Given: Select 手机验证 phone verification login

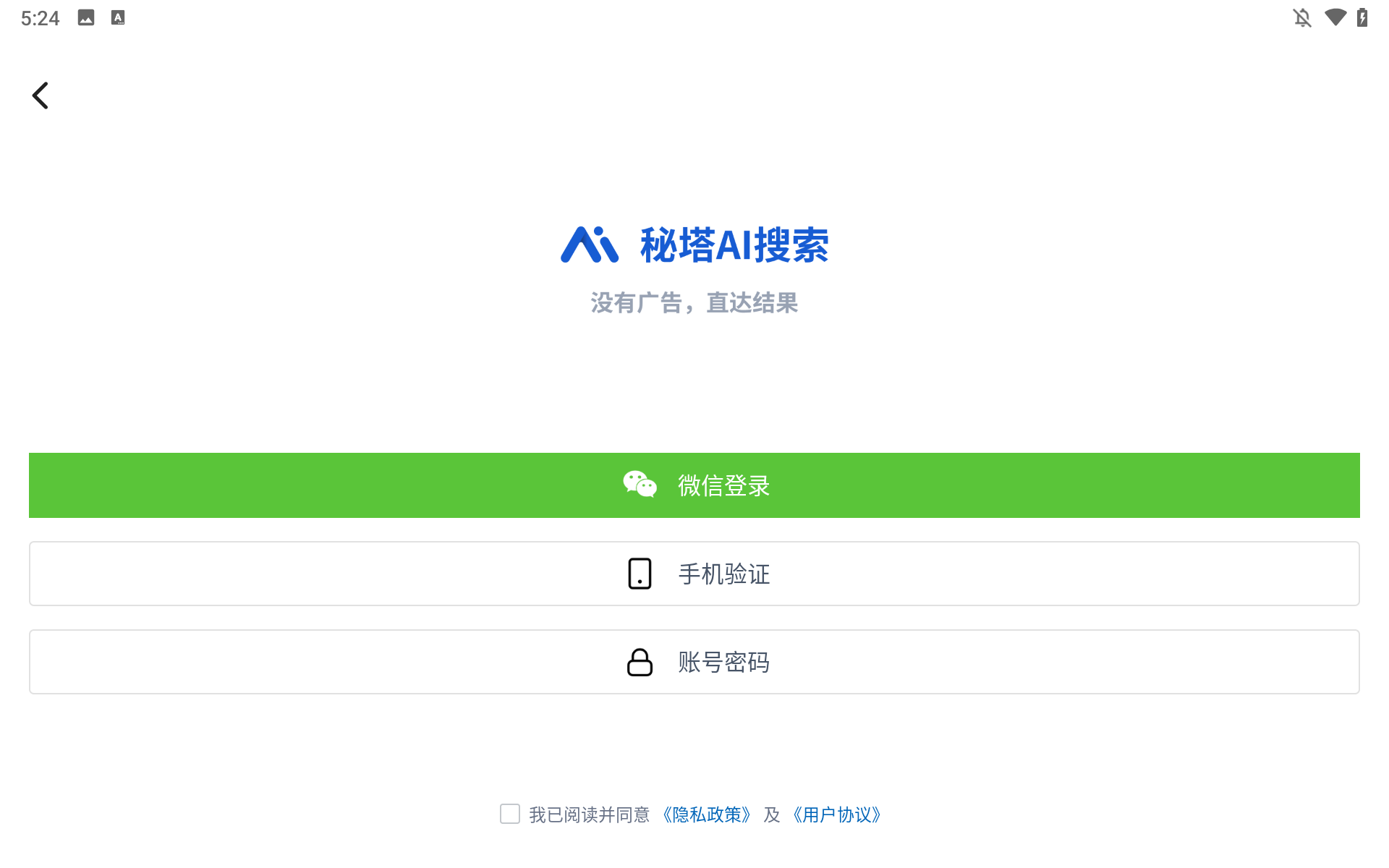Looking at the screenshot, I should click(x=694, y=574).
